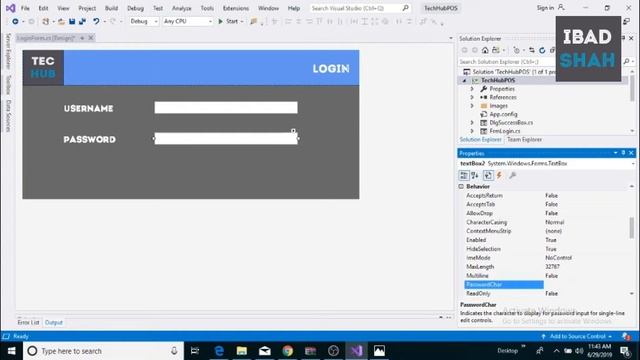Screen dimensions: 640x360
Task: Expand the DlgSuccessBox.cs node
Action: [x=472, y=122]
